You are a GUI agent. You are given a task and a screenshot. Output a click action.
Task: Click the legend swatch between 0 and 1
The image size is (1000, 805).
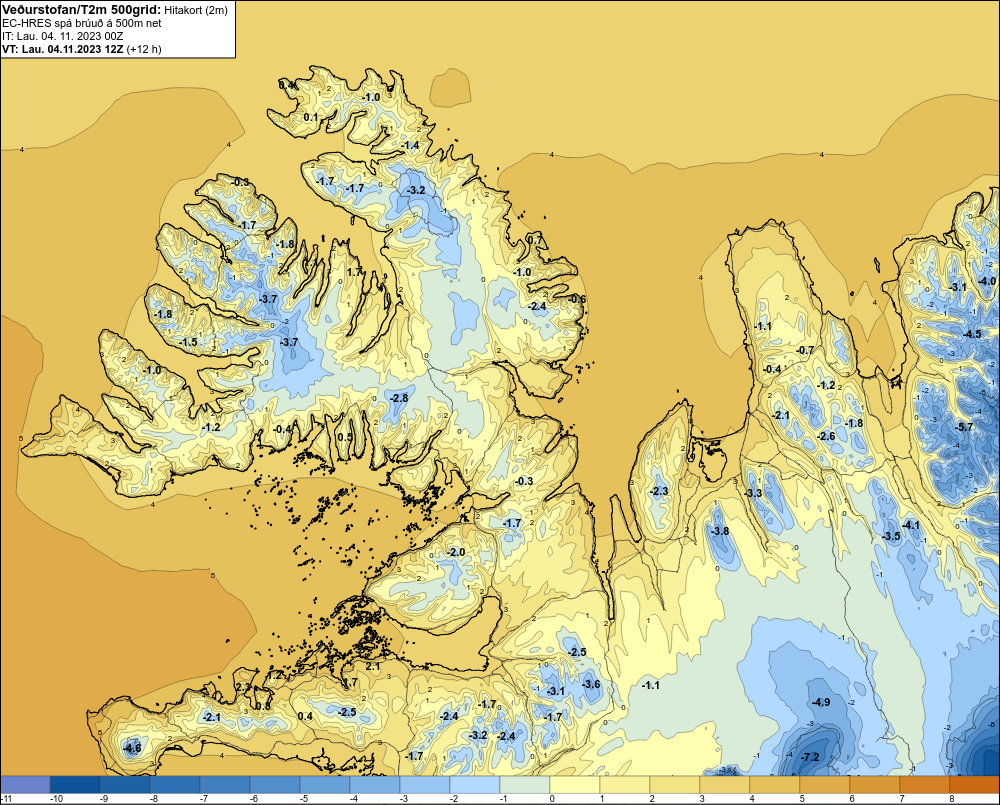pos(575,784)
